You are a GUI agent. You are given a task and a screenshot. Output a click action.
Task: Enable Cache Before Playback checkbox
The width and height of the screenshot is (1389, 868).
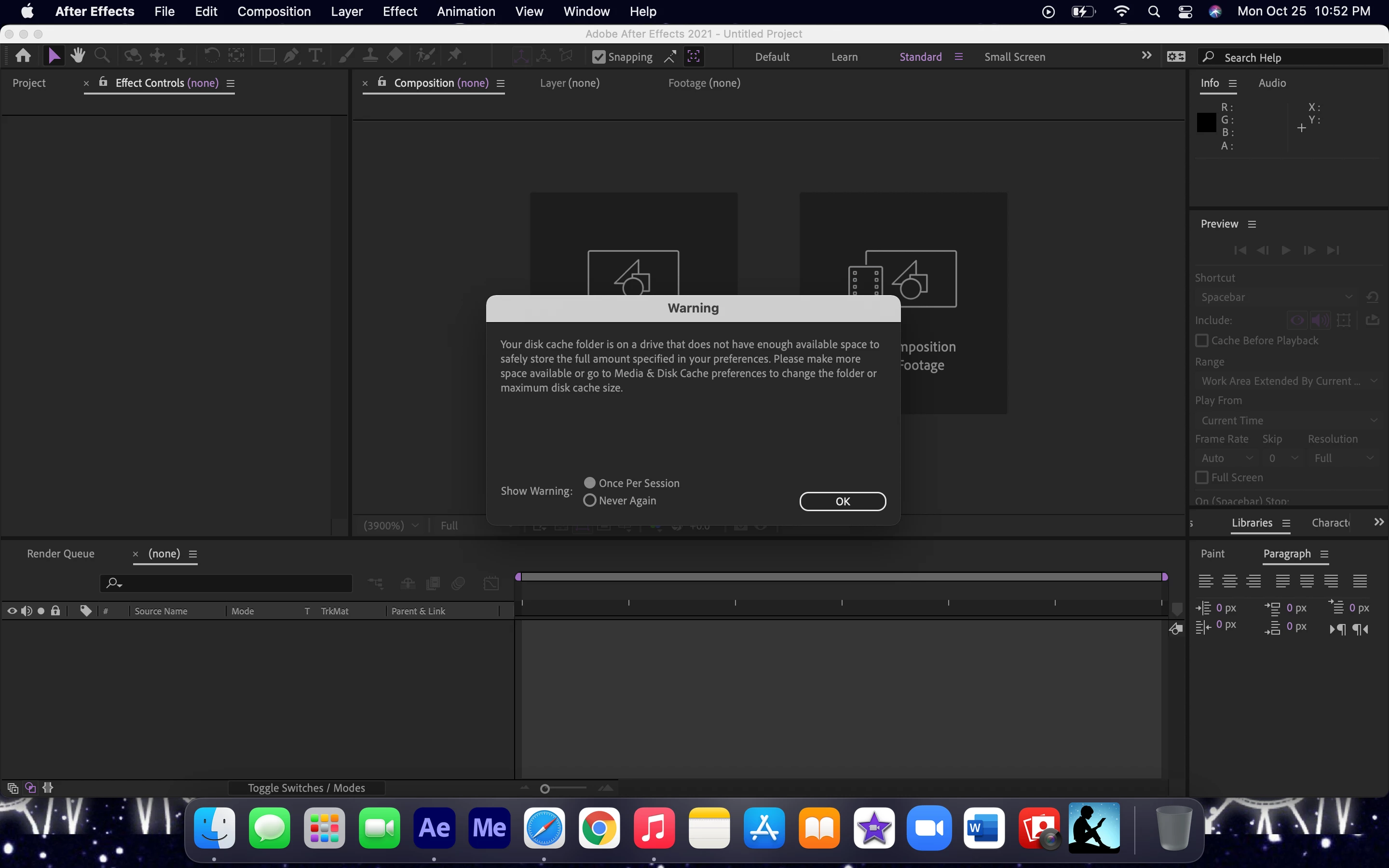pyautogui.click(x=1202, y=340)
